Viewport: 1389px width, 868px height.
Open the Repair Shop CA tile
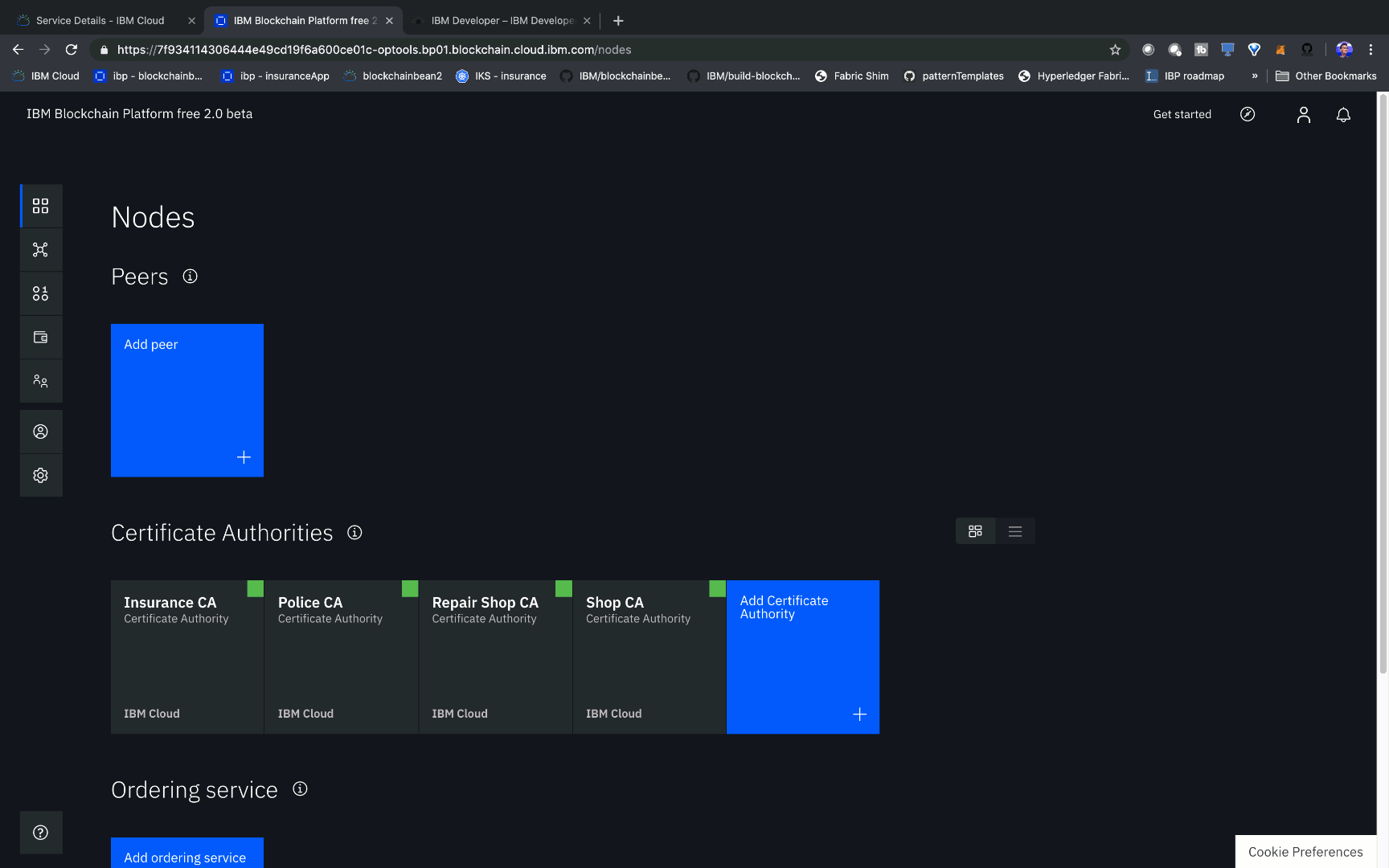coord(495,657)
